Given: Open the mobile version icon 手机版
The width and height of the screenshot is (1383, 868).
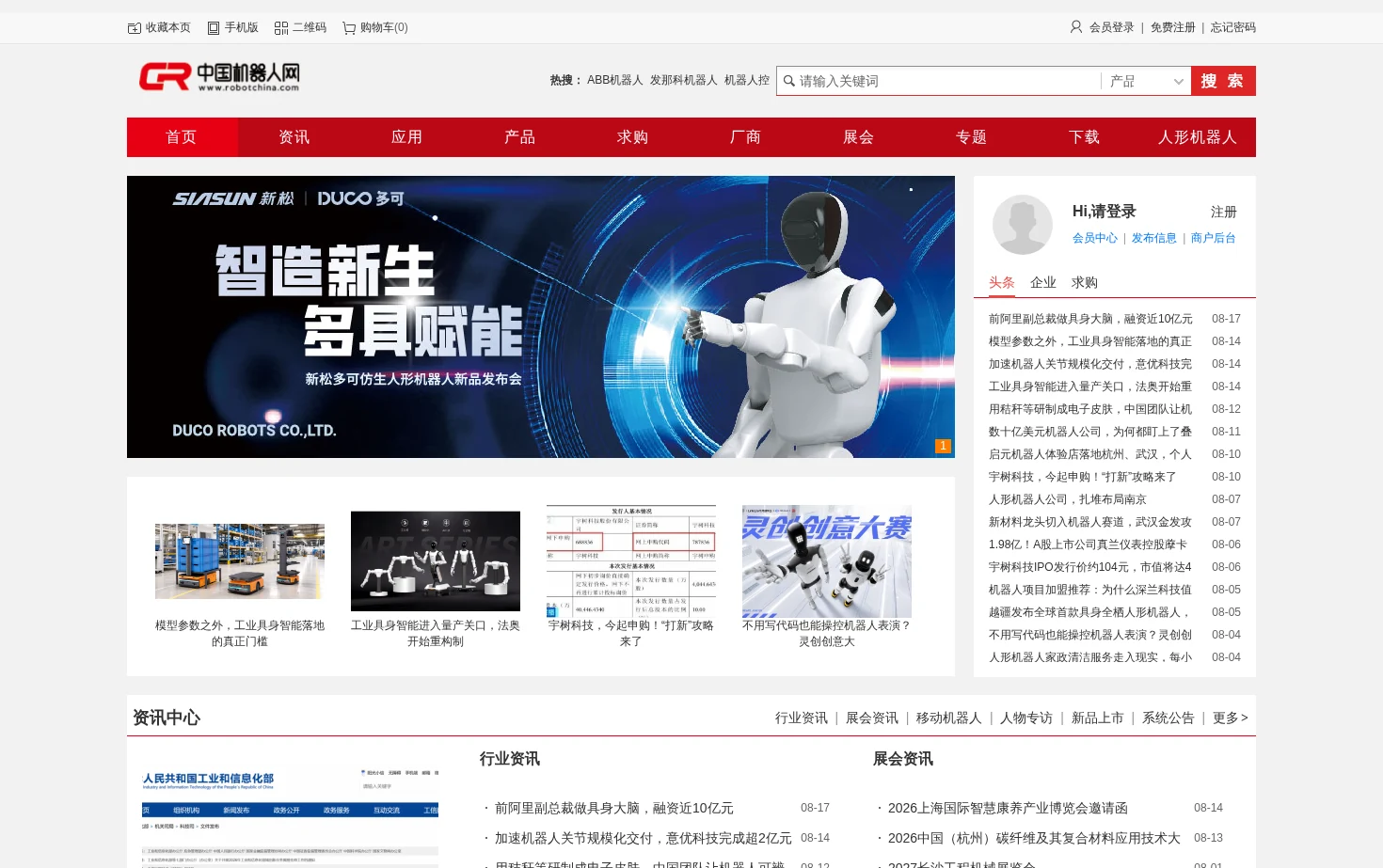Looking at the screenshot, I should pyautogui.click(x=214, y=28).
